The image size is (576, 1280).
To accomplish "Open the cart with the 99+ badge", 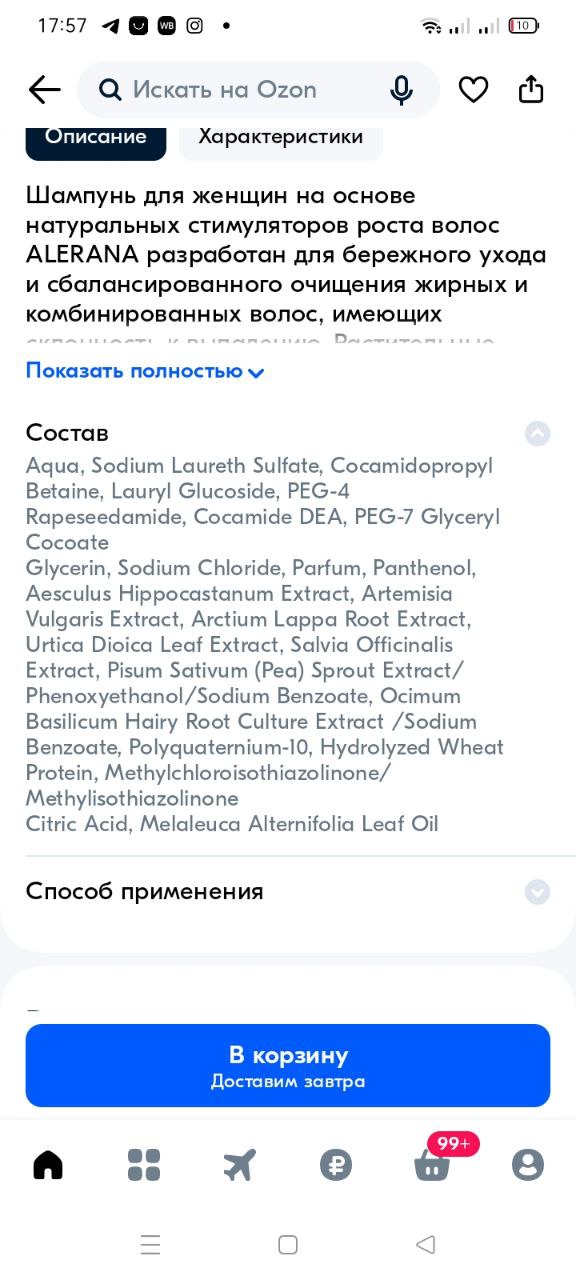I will (432, 1164).
